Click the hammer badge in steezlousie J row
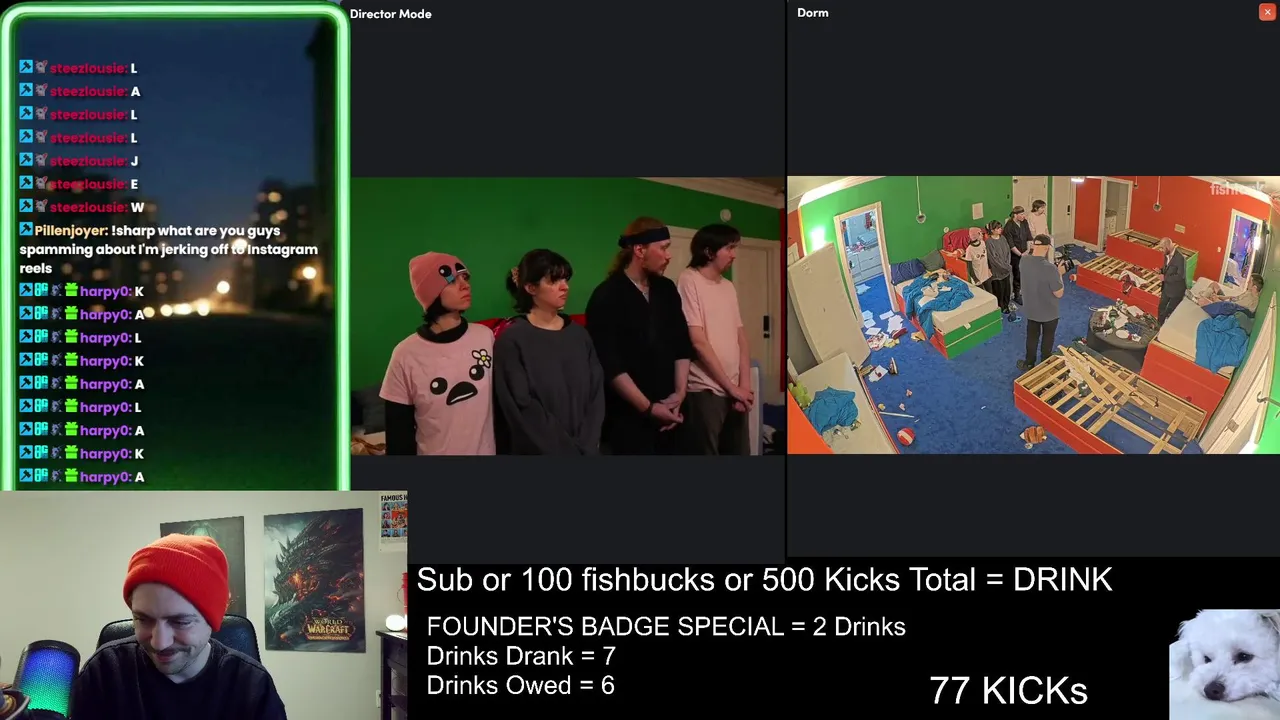The image size is (1280, 720). [26, 160]
